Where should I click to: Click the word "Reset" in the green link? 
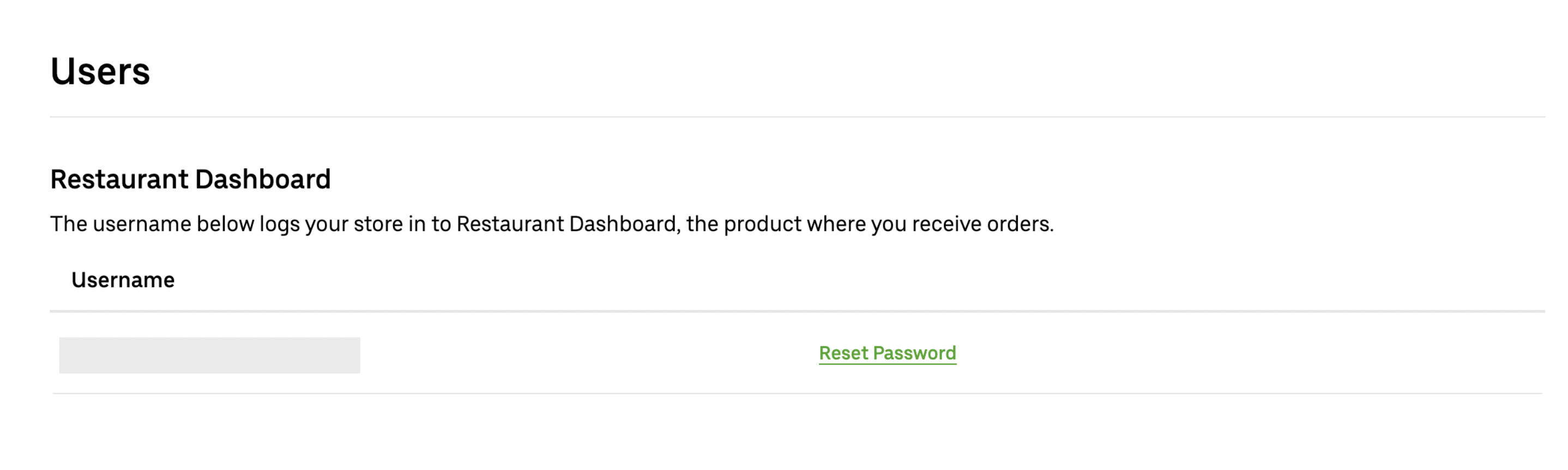point(843,353)
